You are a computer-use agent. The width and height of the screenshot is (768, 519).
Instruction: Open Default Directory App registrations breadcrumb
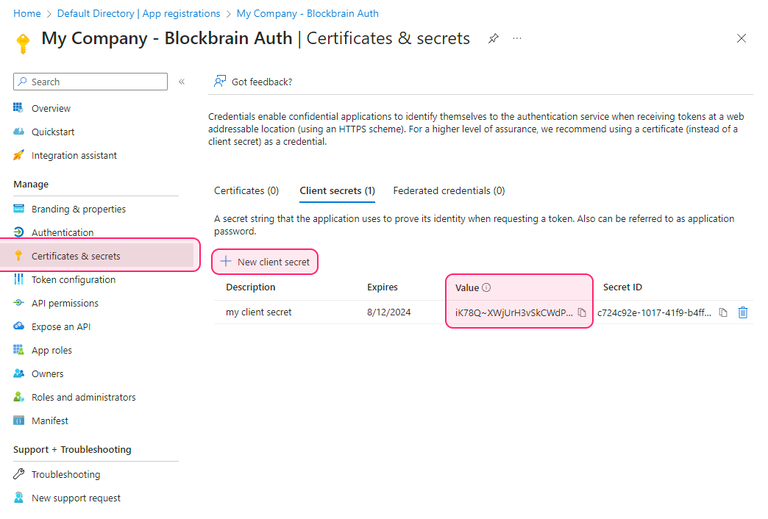coord(138,14)
